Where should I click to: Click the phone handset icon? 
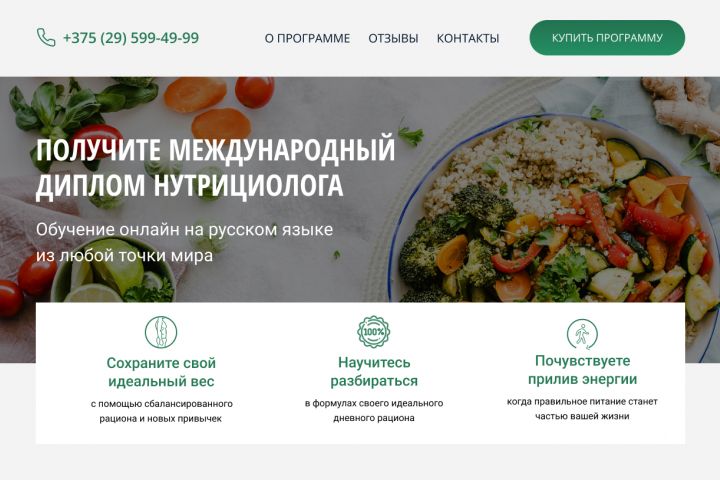(x=46, y=38)
